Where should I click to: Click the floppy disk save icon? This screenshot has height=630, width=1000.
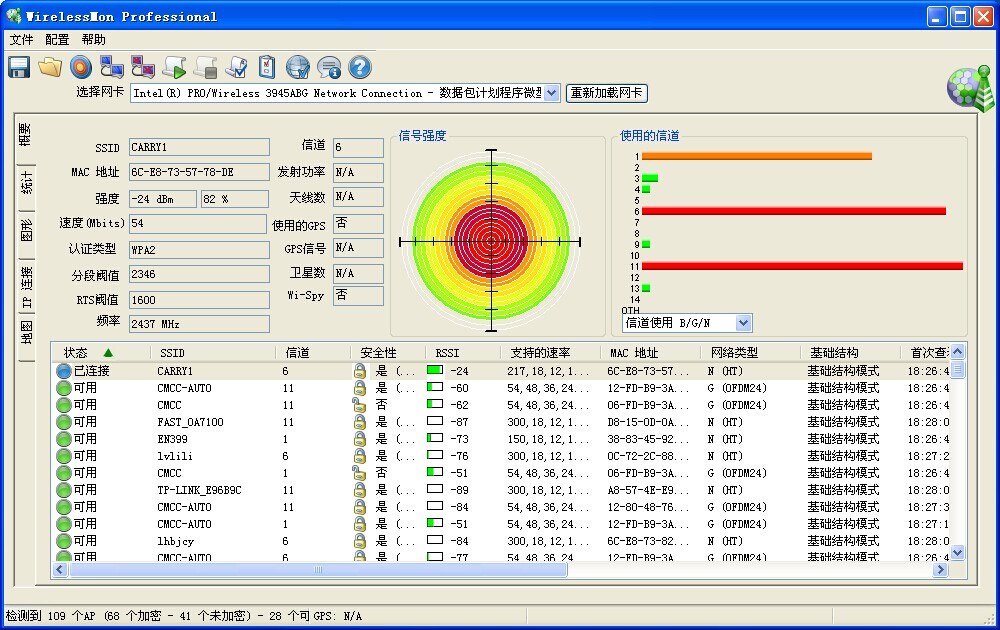(19, 67)
